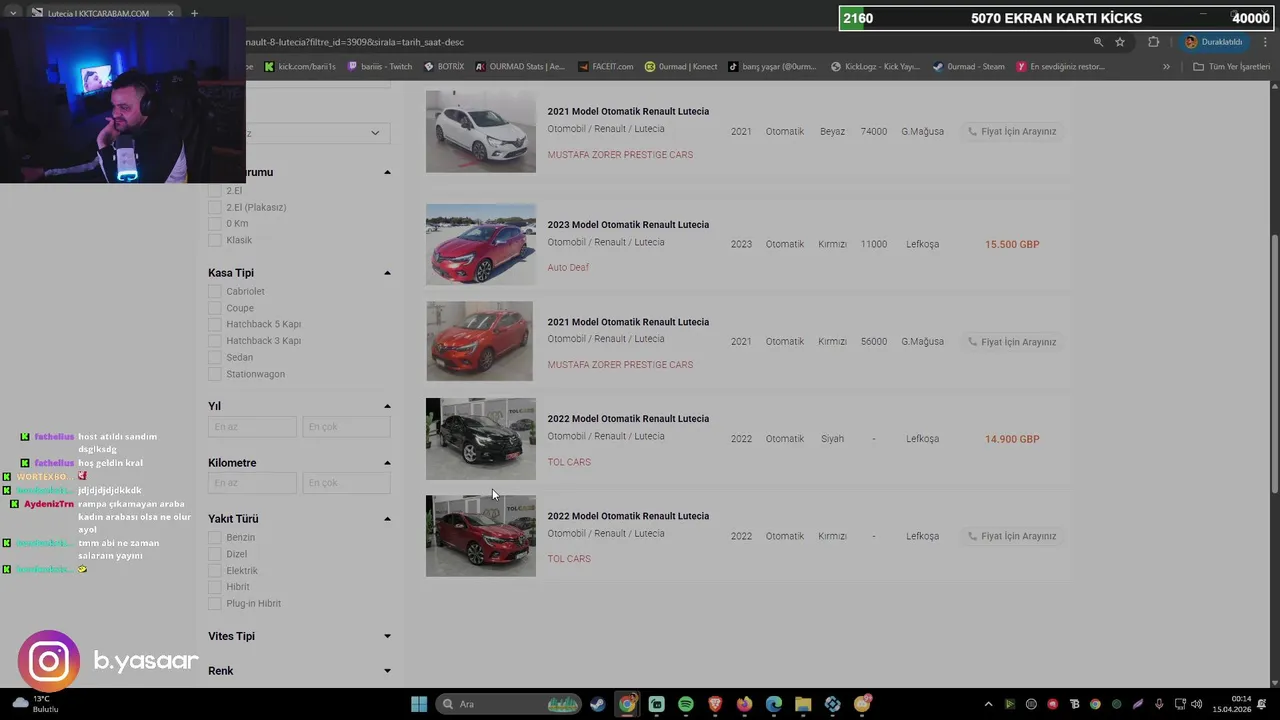
Task: Click the page vertical scrollbar
Action: point(1274,363)
